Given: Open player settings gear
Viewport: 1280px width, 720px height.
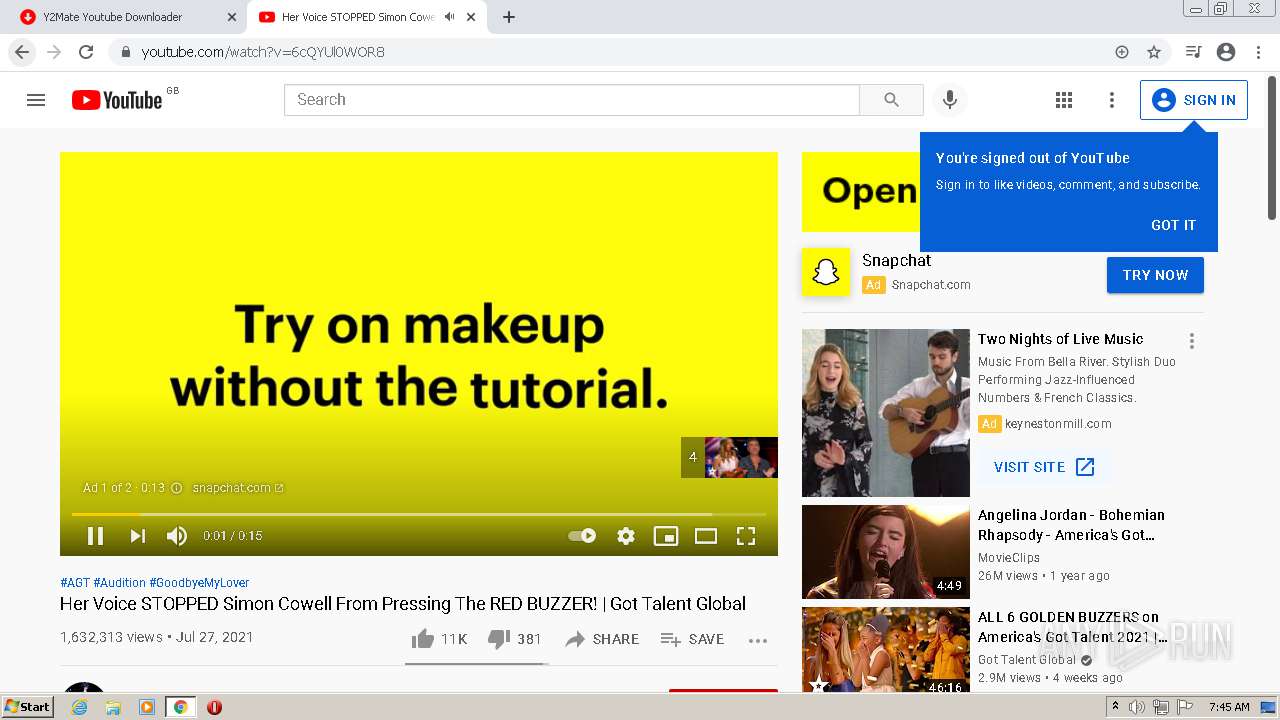Looking at the screenshot, I should click(x=626, y=536).
